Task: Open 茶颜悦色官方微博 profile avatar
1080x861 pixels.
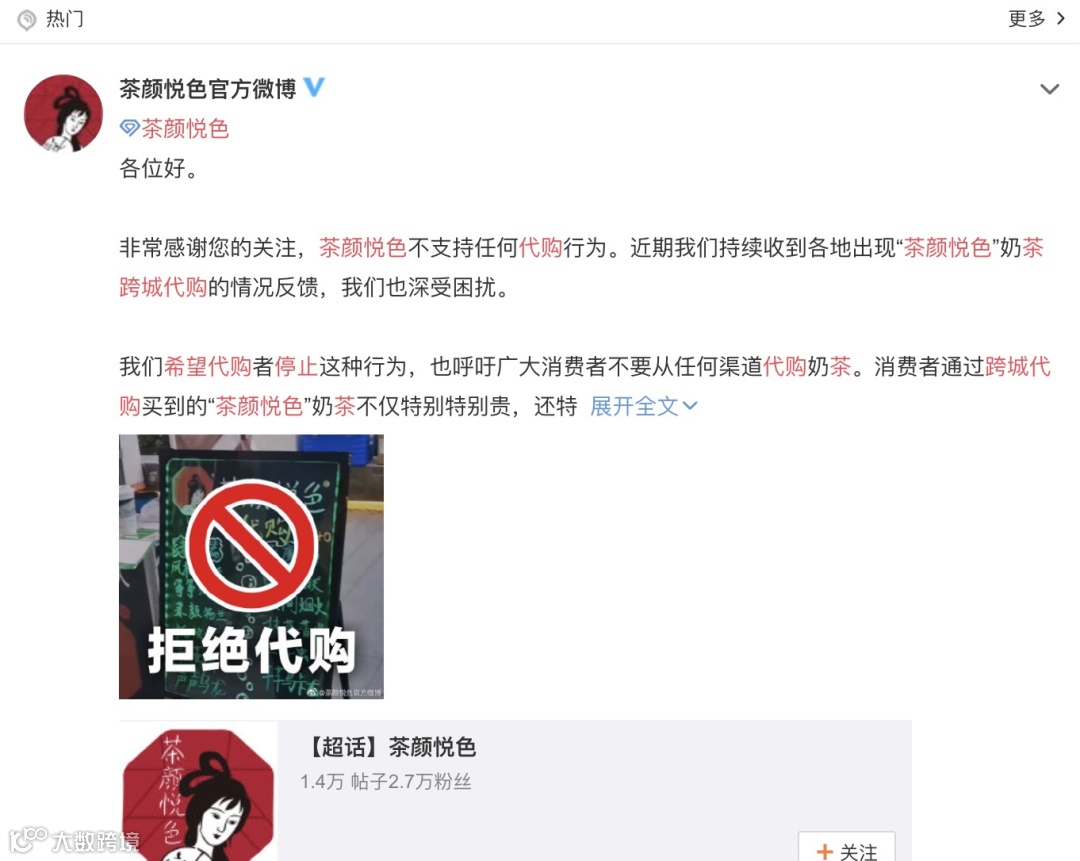Action: point(63,113)
